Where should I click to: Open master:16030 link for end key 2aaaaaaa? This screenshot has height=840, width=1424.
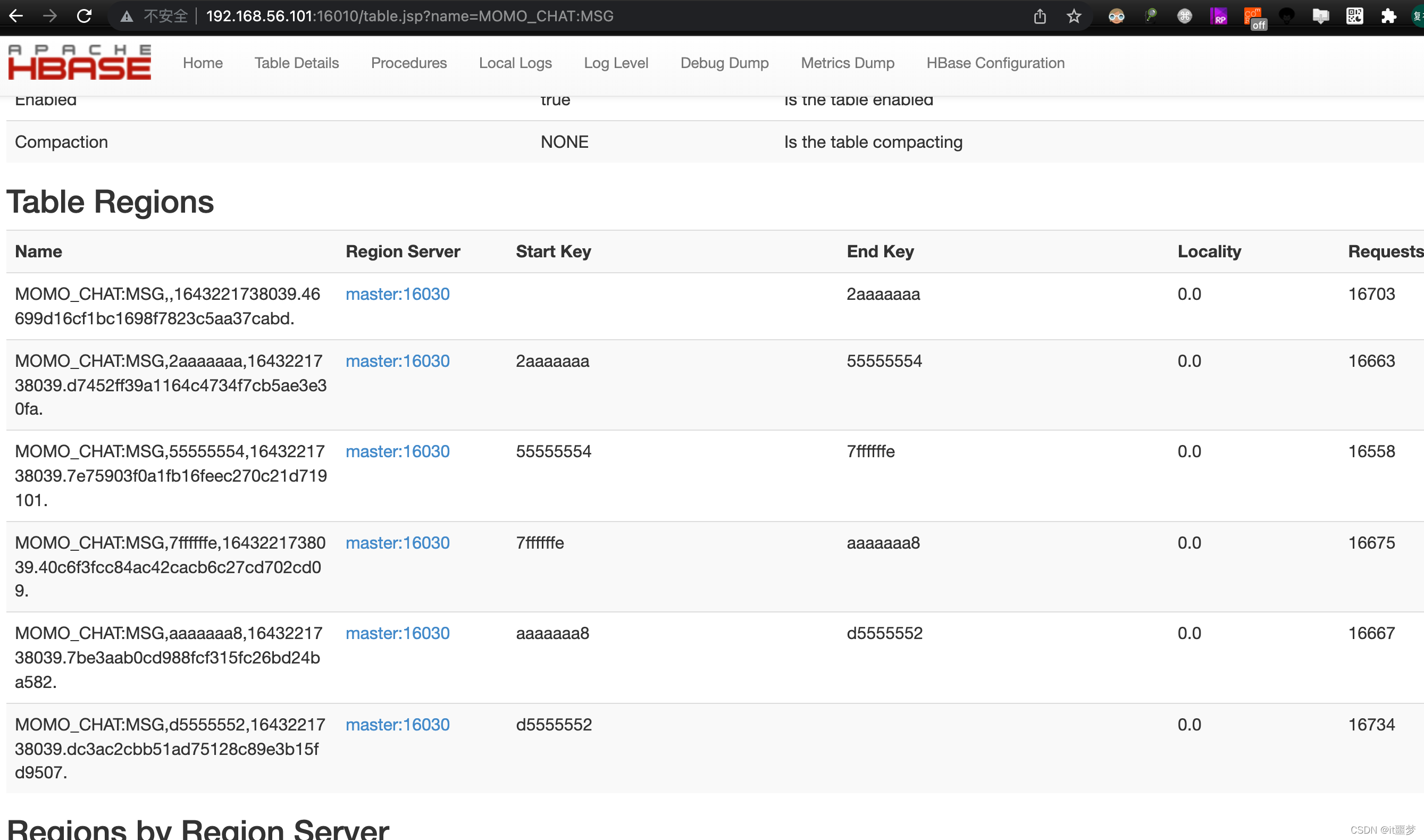click(x=397, y=294)
